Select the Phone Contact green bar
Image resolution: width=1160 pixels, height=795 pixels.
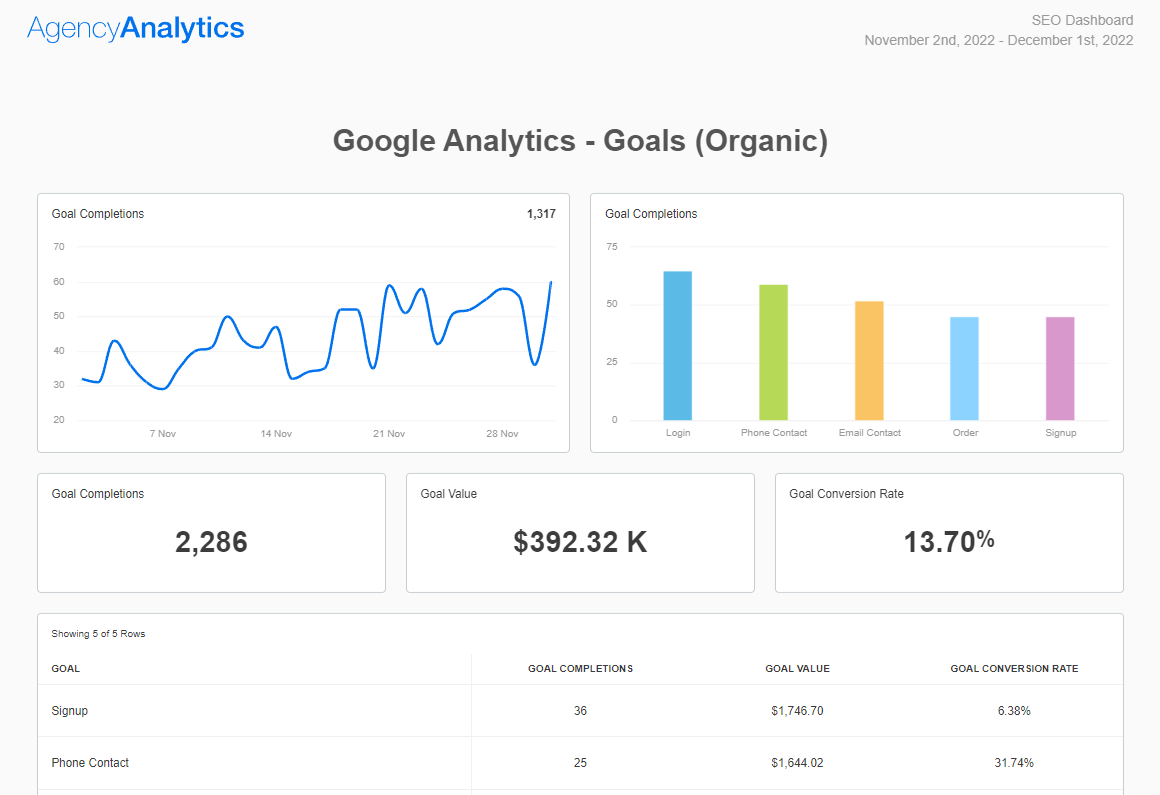coord(773,350)
